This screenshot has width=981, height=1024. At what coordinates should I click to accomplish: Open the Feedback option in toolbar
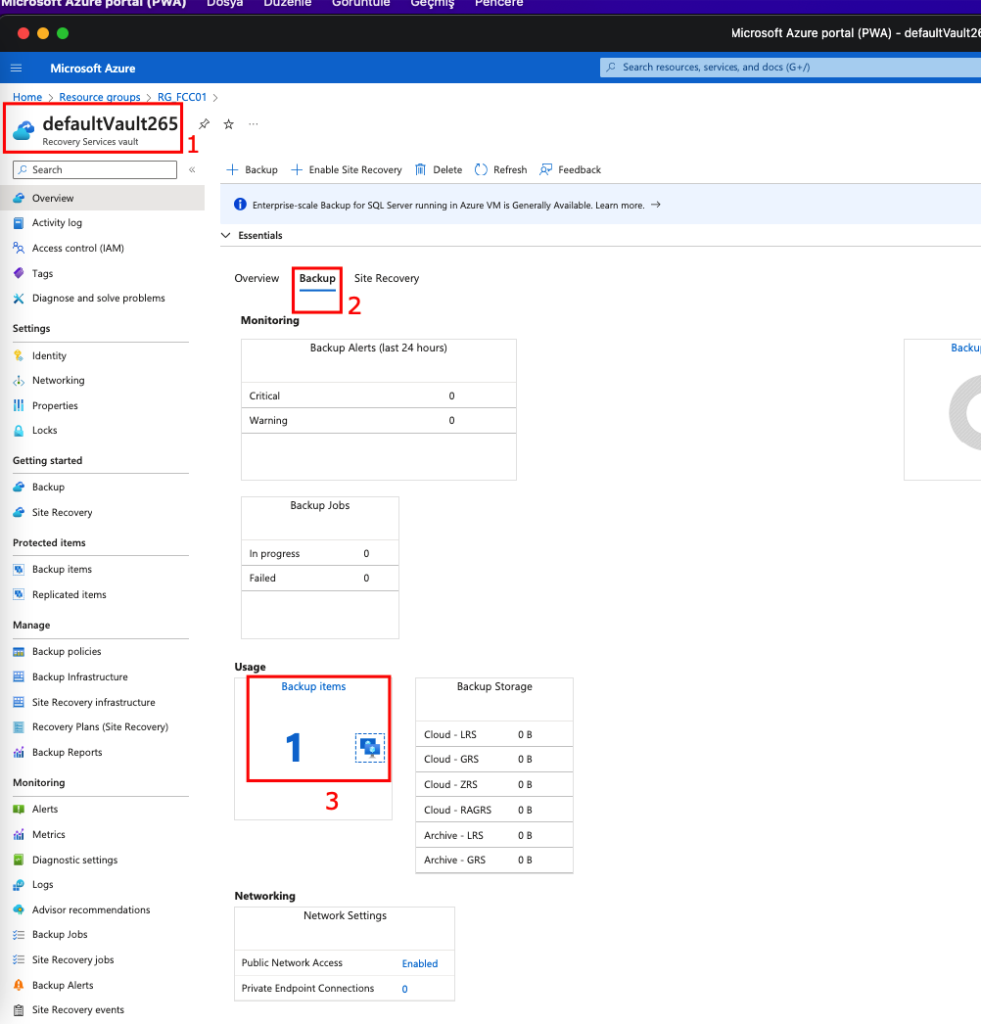tap(570, 170)
